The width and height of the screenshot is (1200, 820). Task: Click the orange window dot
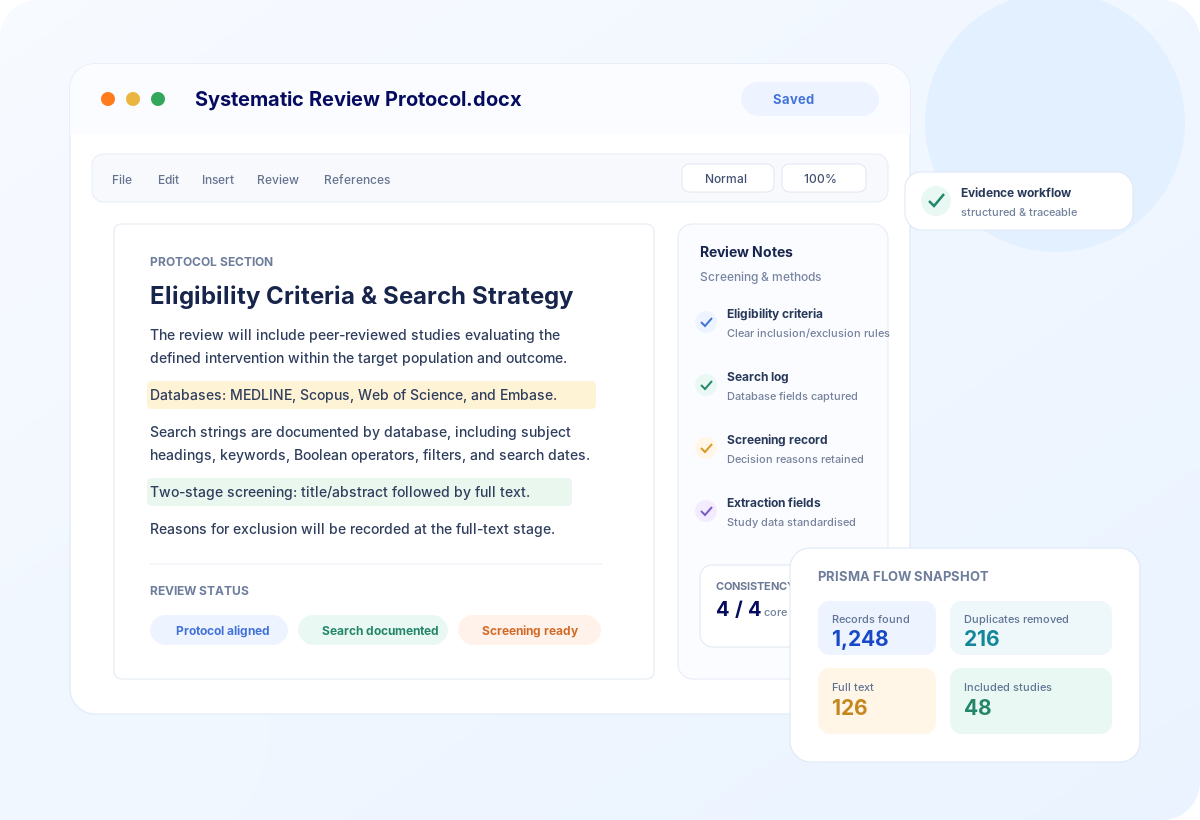(x=108, y=99)
